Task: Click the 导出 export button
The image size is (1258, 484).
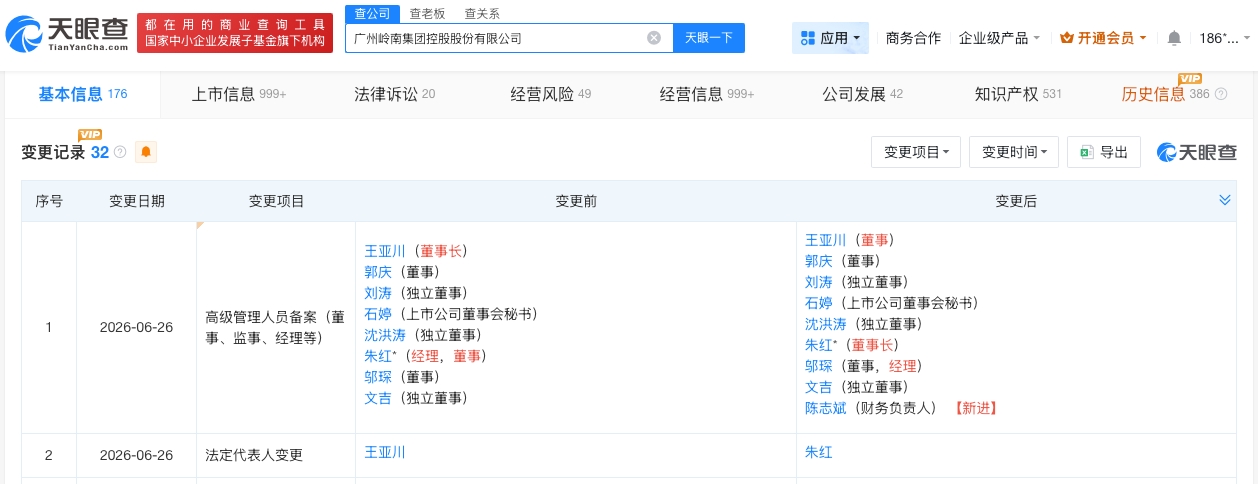Action: [x=1104, y=152]
